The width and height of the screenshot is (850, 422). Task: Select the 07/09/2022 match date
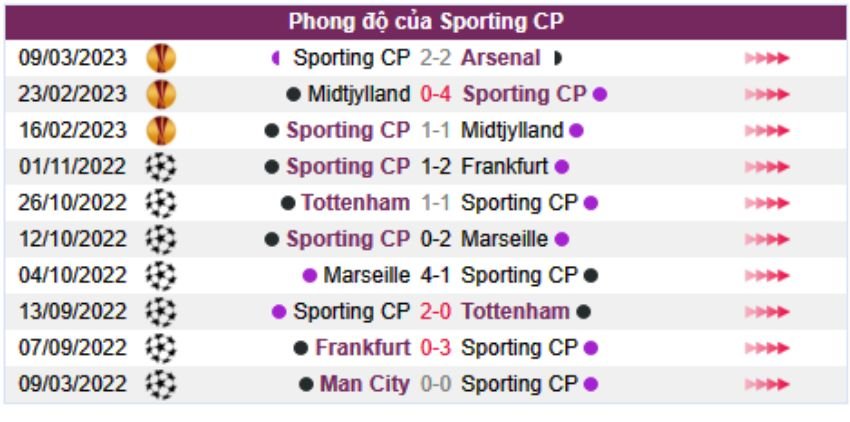(x=73, y=348)
